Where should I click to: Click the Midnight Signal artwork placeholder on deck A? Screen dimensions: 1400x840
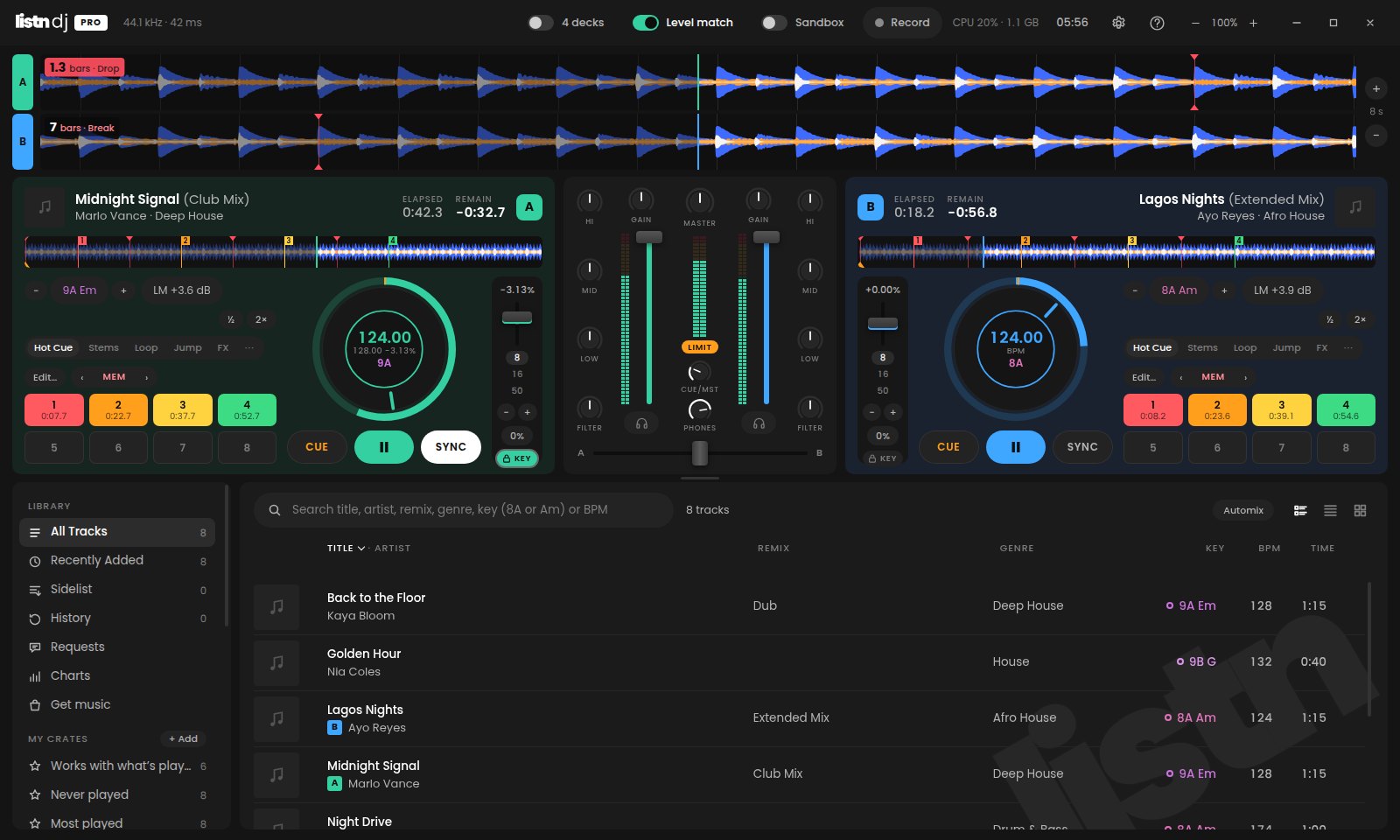(x=45, y=207)
